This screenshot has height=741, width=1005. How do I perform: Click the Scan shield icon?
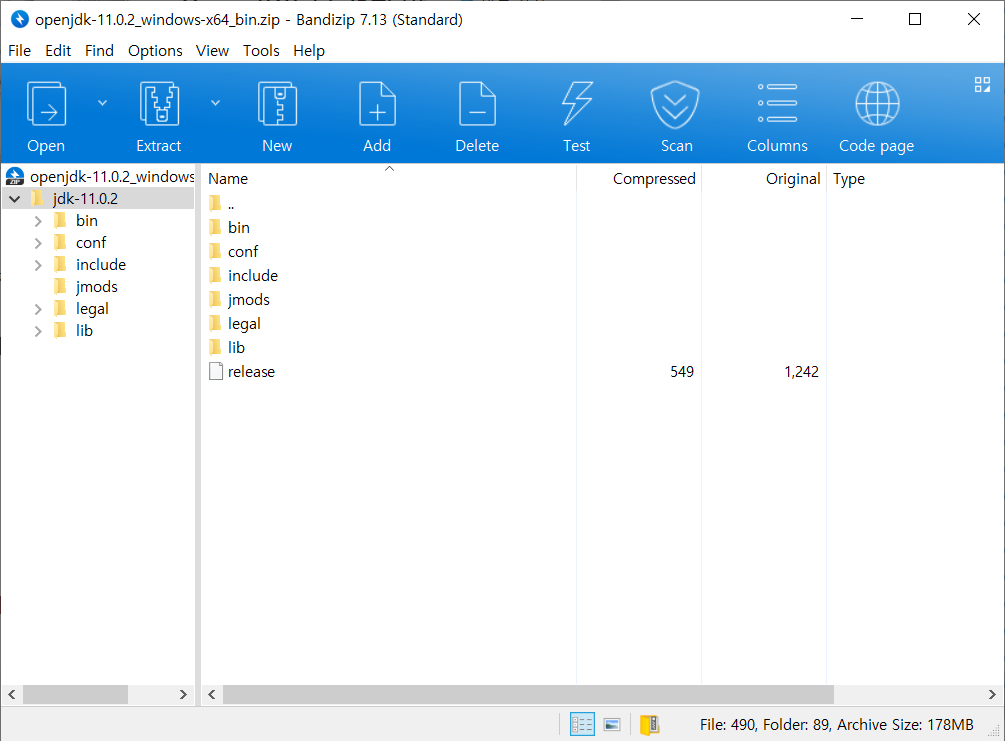click(x=676, y=104)
